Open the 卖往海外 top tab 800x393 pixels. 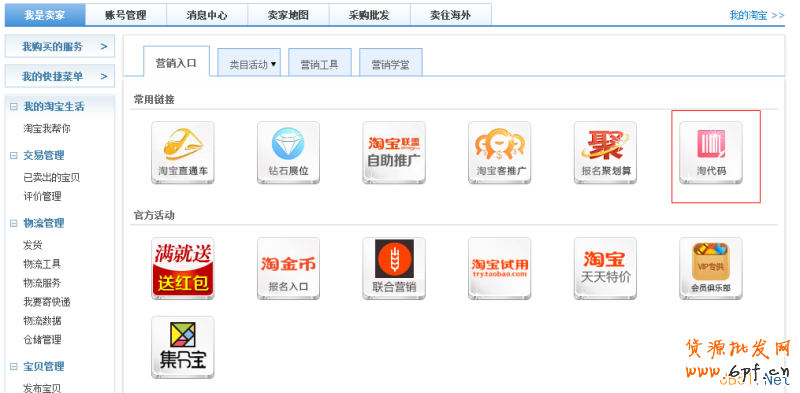451,15
